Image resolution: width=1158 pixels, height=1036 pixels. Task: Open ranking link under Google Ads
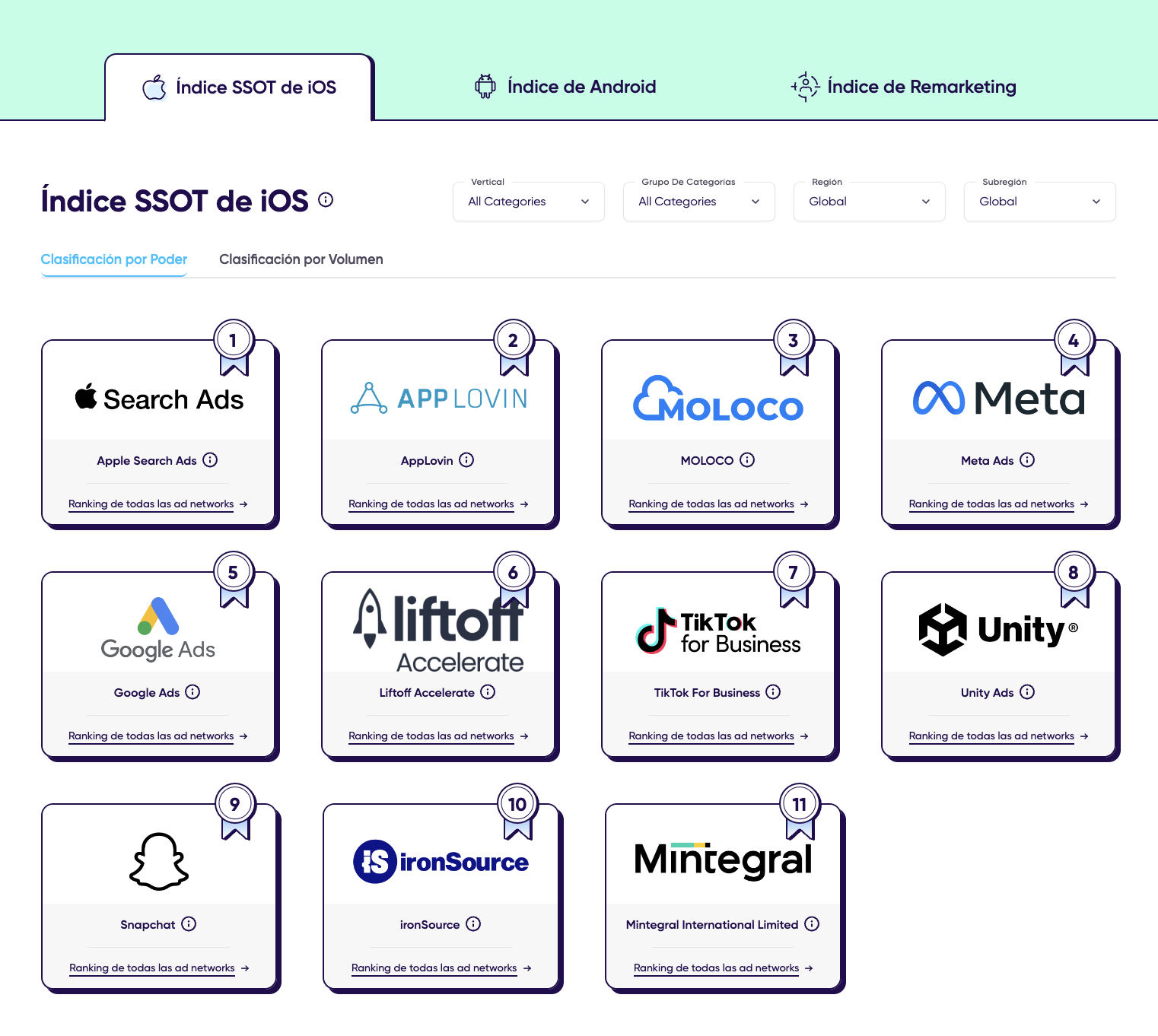[158, 736]
